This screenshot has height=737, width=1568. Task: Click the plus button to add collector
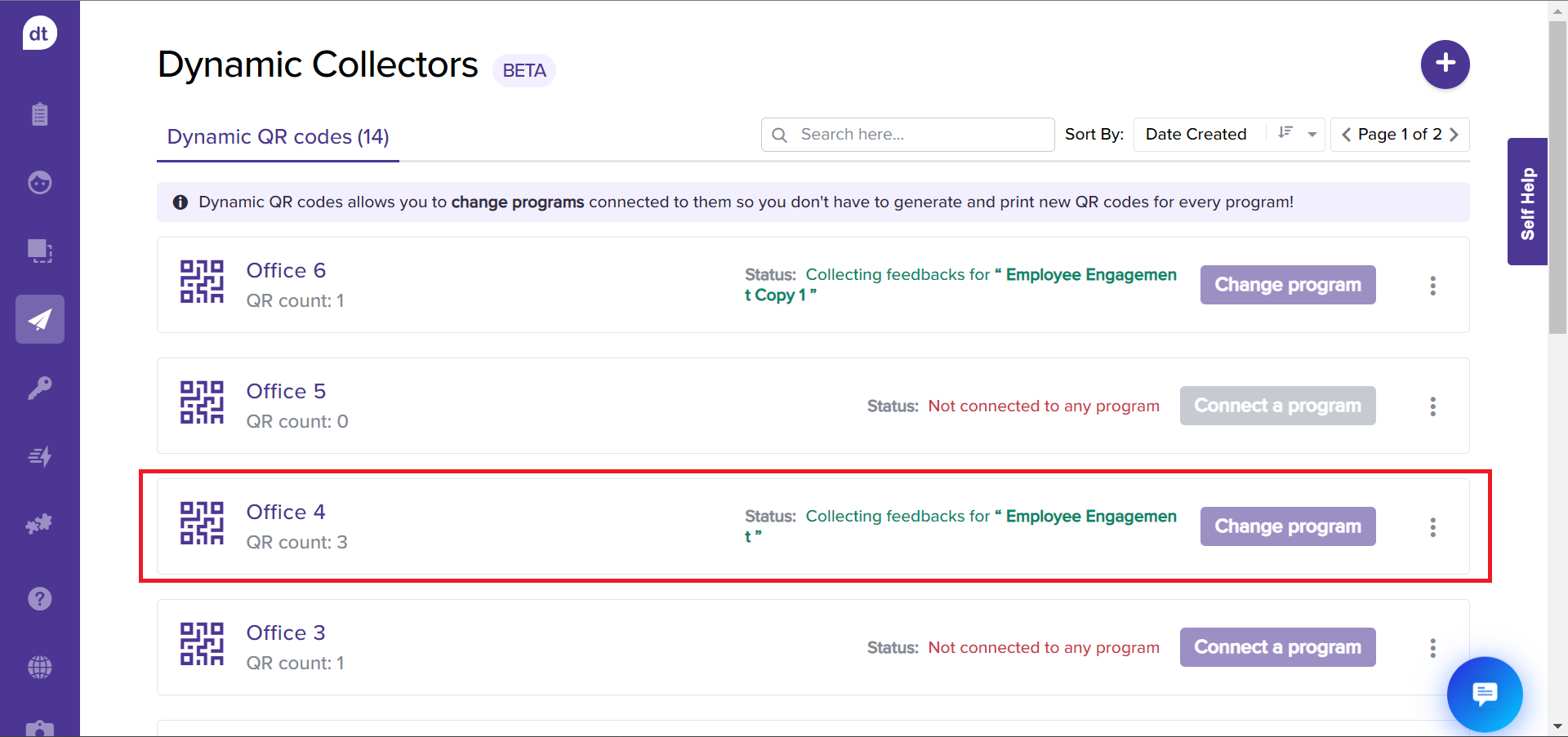(x=1445, y=64)
